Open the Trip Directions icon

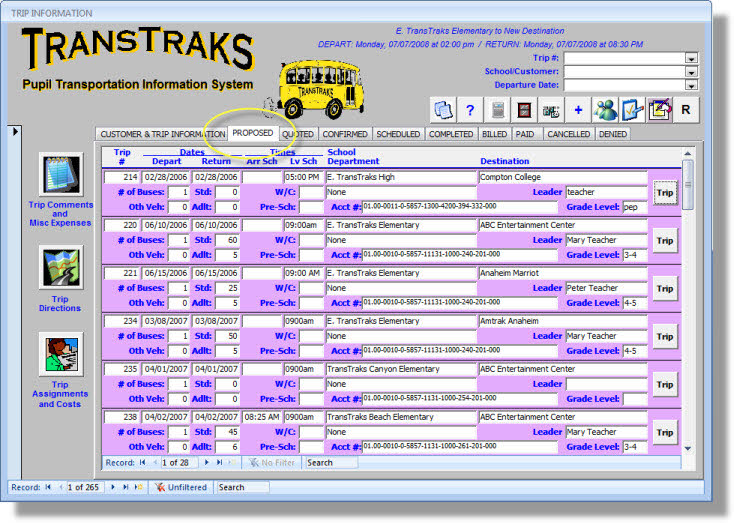60,268
